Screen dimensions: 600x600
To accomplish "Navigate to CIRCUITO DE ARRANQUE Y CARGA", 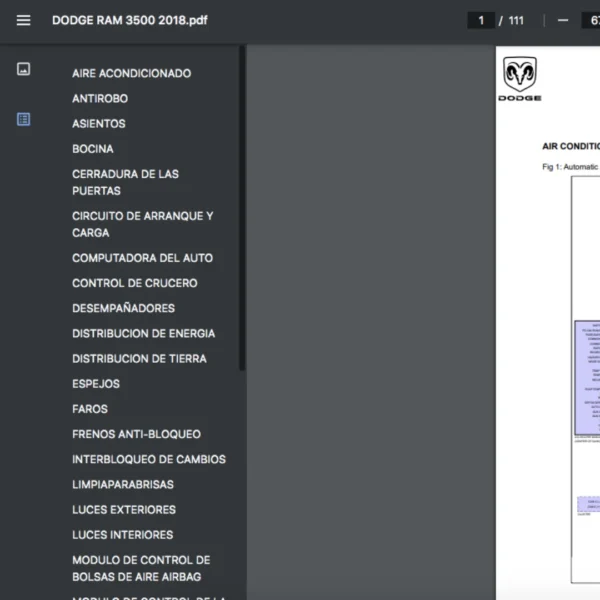I will [142, 224].
